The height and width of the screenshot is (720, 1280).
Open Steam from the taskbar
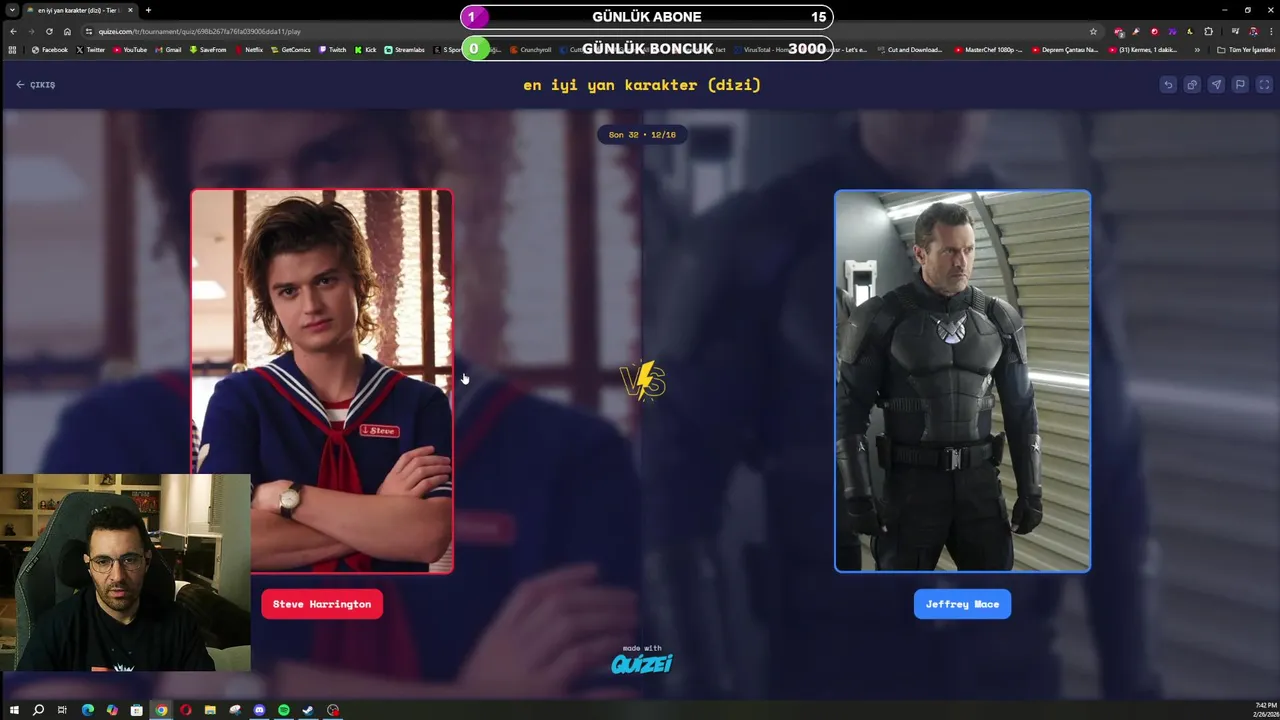click(x=308, y=710)
